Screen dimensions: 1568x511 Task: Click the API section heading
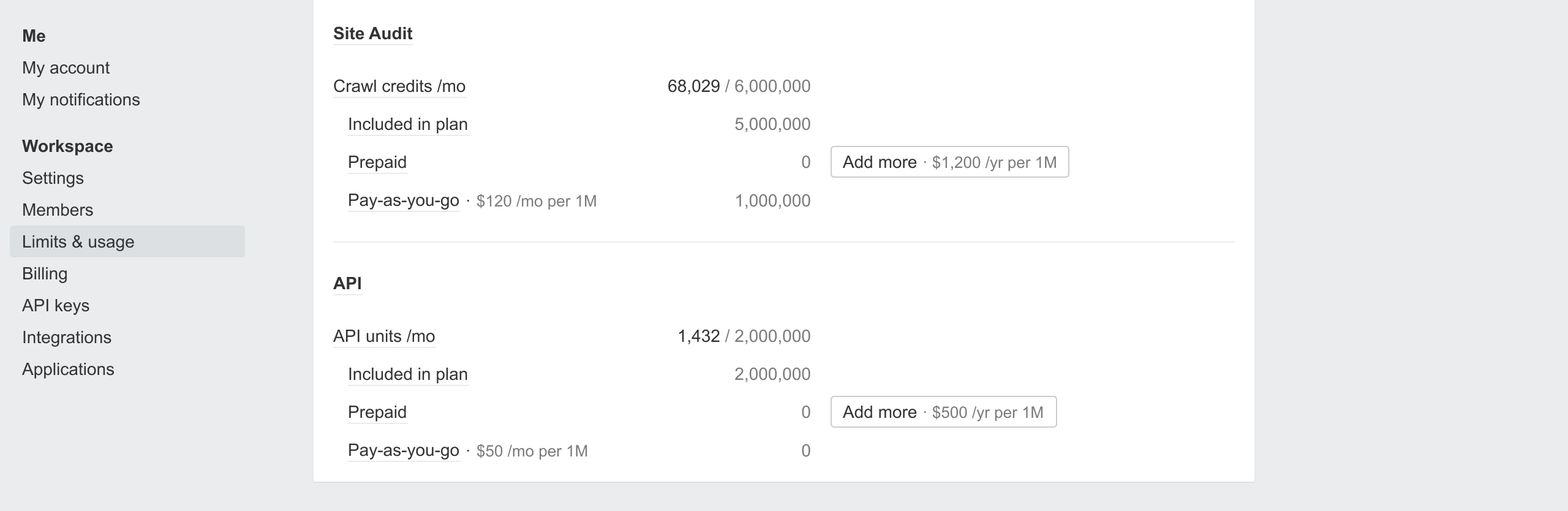[x=347, y=283]
